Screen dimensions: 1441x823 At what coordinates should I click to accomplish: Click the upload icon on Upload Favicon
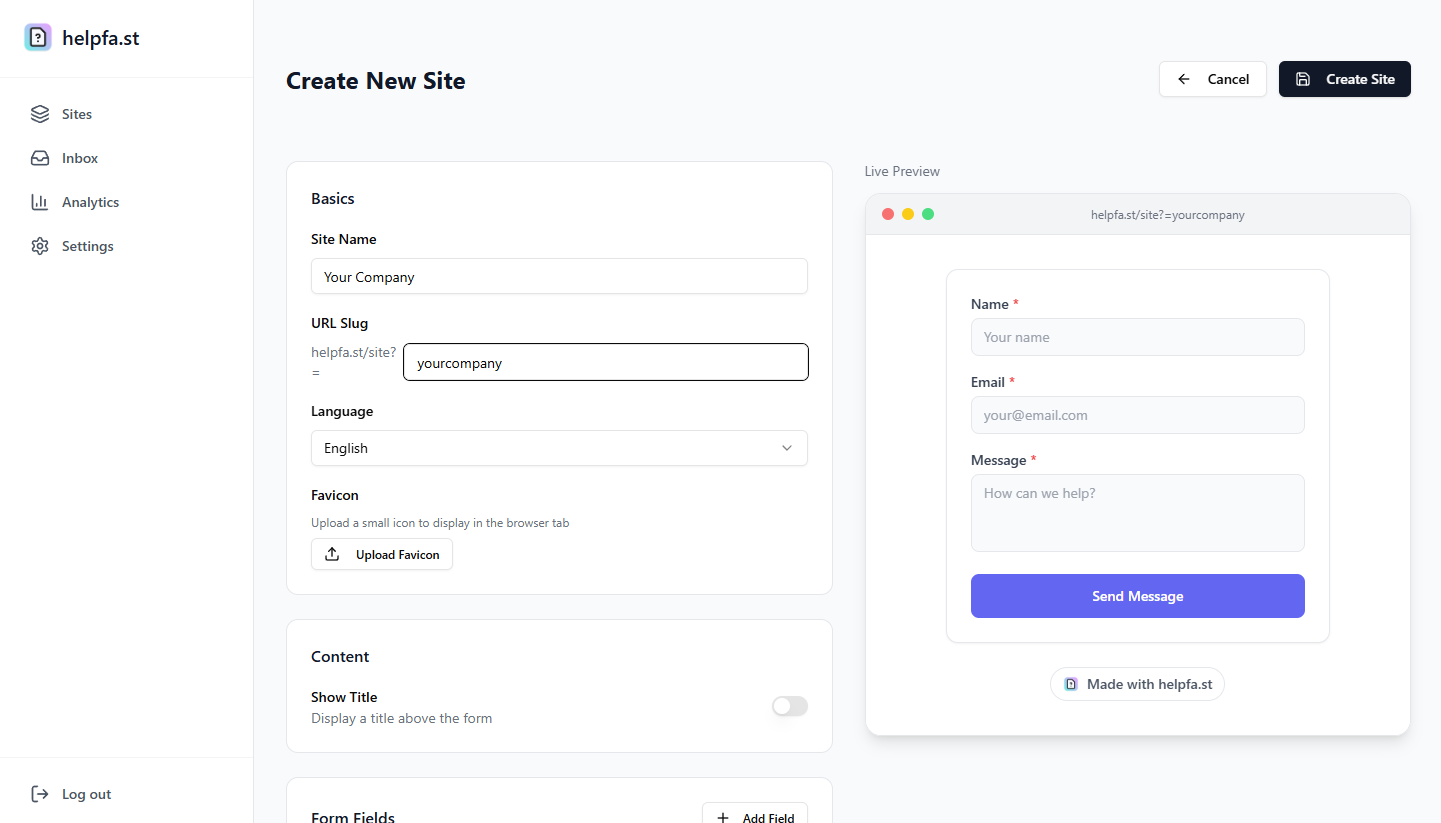click(331, 553)
